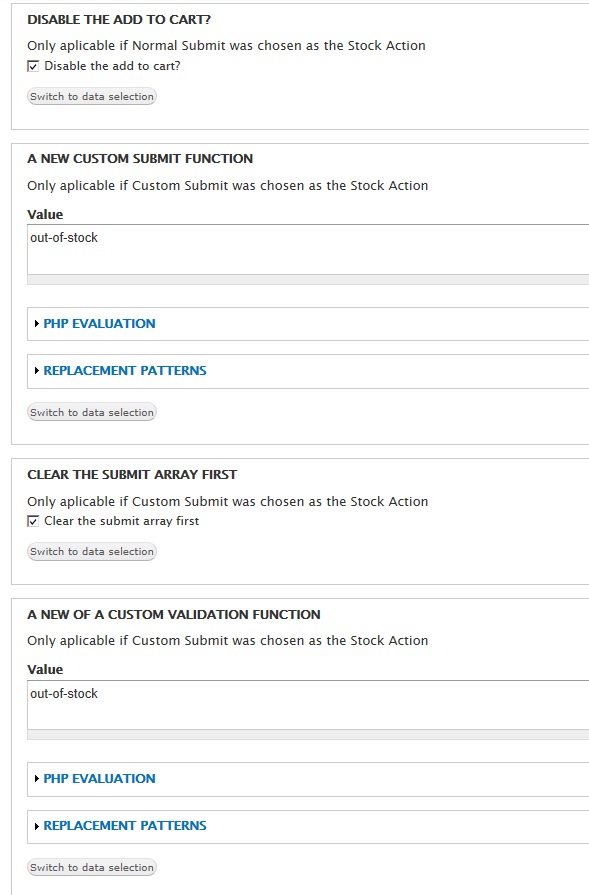Screen dimensions: 589x895
Task: Click the disclosure triangle beside PHP Evaluation in Custom Submit Function
Action: [37, 324]
